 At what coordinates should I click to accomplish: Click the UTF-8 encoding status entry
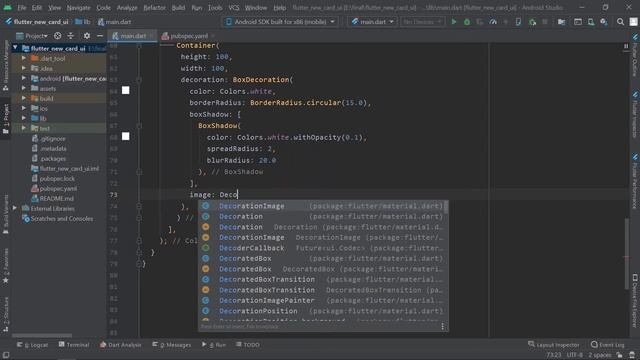pyautogui.click(x=575, y=355)
